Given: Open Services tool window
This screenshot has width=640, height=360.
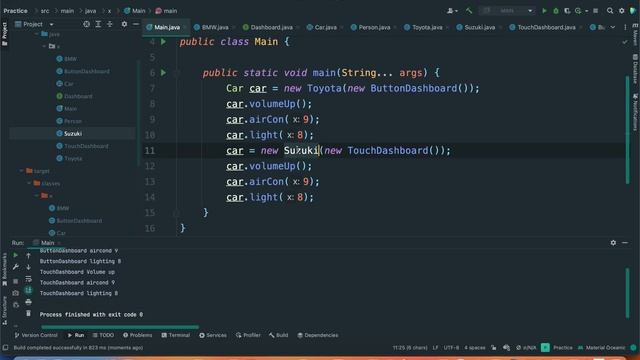Looking at the screenshot, I should click(213, 335).
